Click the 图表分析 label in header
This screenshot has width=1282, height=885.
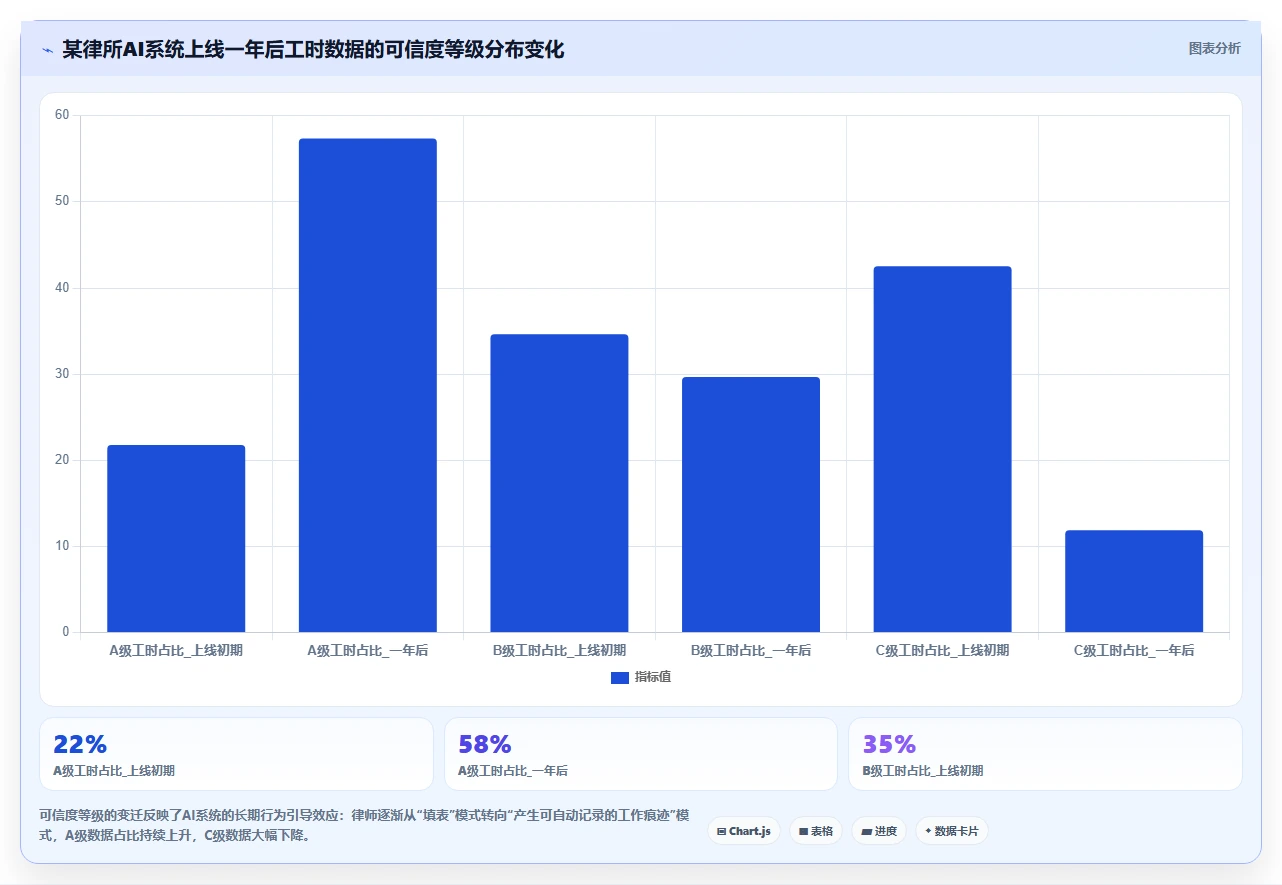click(x=1214, y=49)
